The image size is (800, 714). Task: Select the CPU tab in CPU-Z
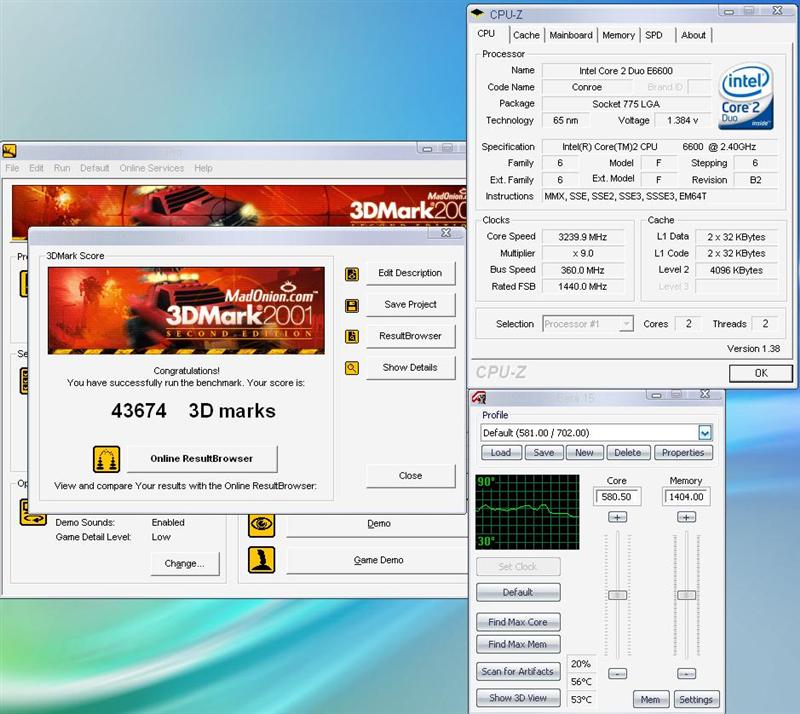(486, 34)
